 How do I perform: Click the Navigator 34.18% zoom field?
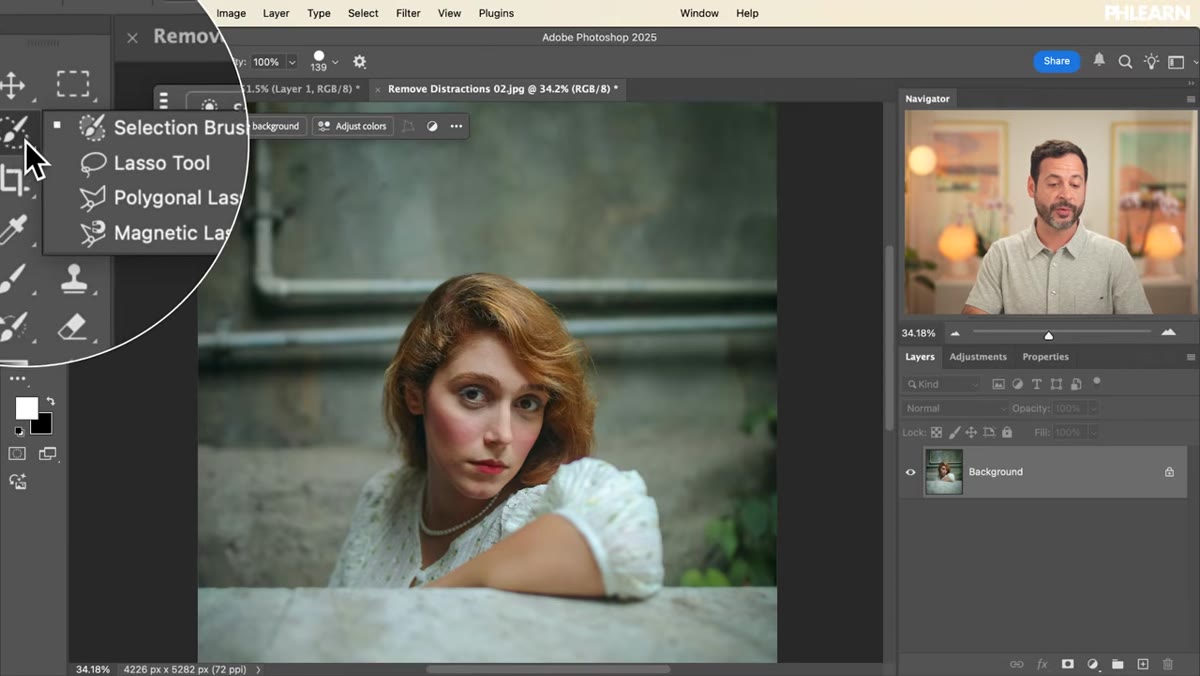(919, 333)
